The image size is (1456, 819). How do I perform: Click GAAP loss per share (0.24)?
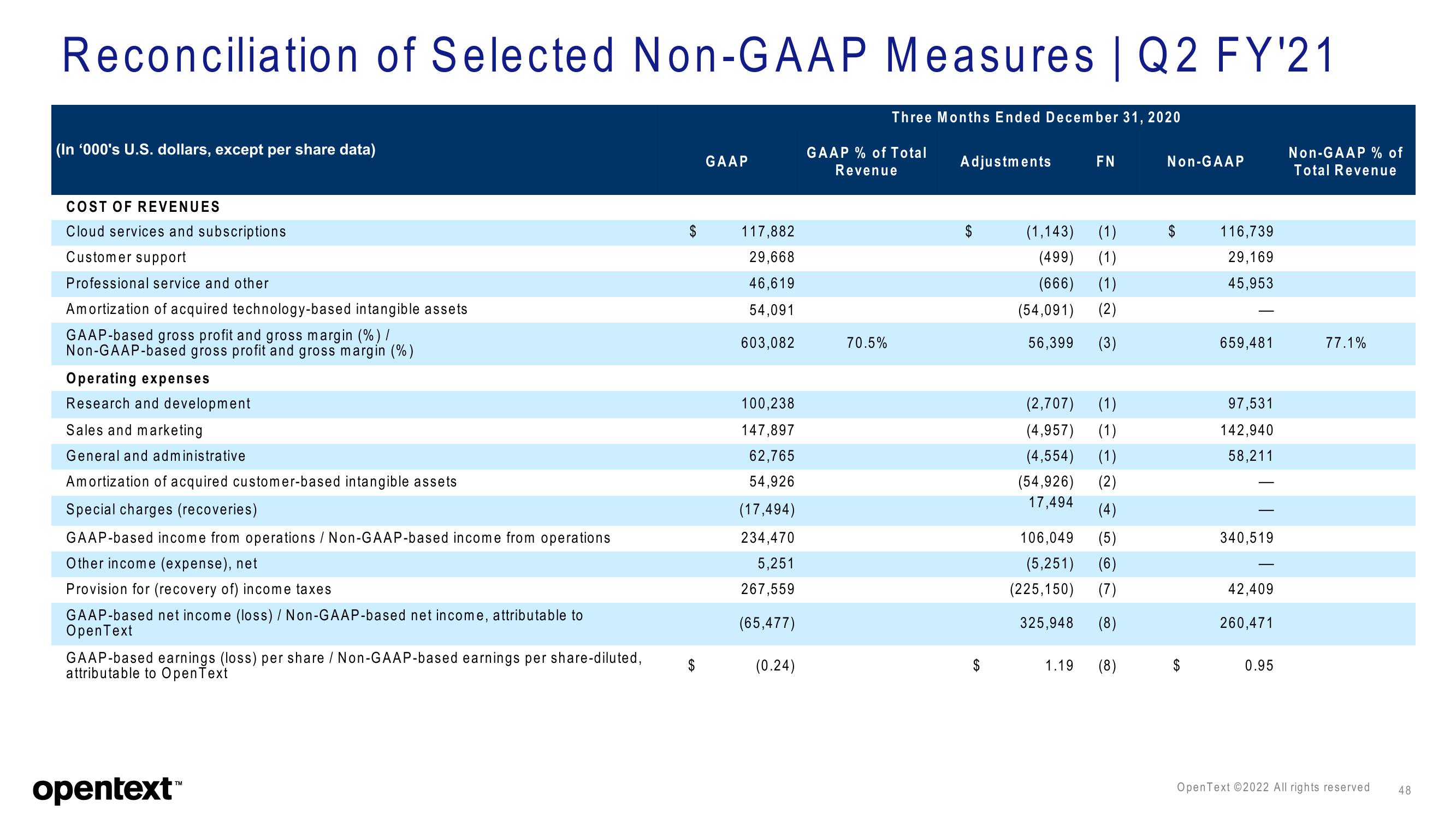click(775, 666)
